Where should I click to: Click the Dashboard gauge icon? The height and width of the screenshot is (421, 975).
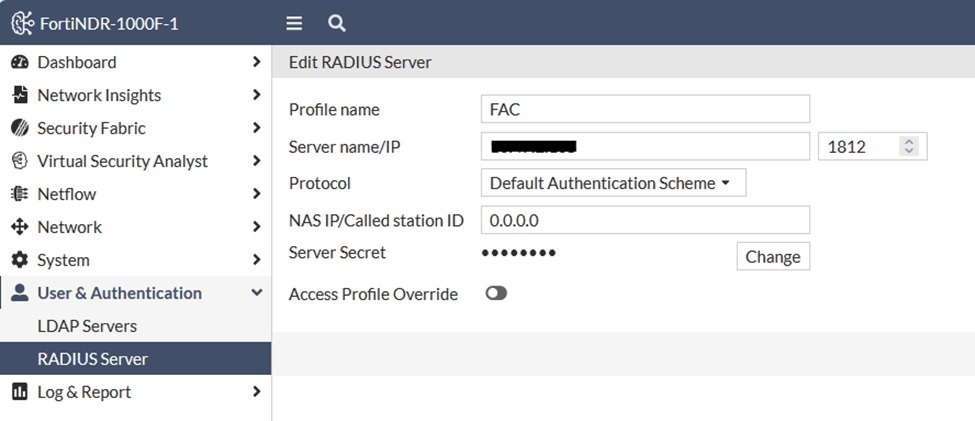coord(20,62)
